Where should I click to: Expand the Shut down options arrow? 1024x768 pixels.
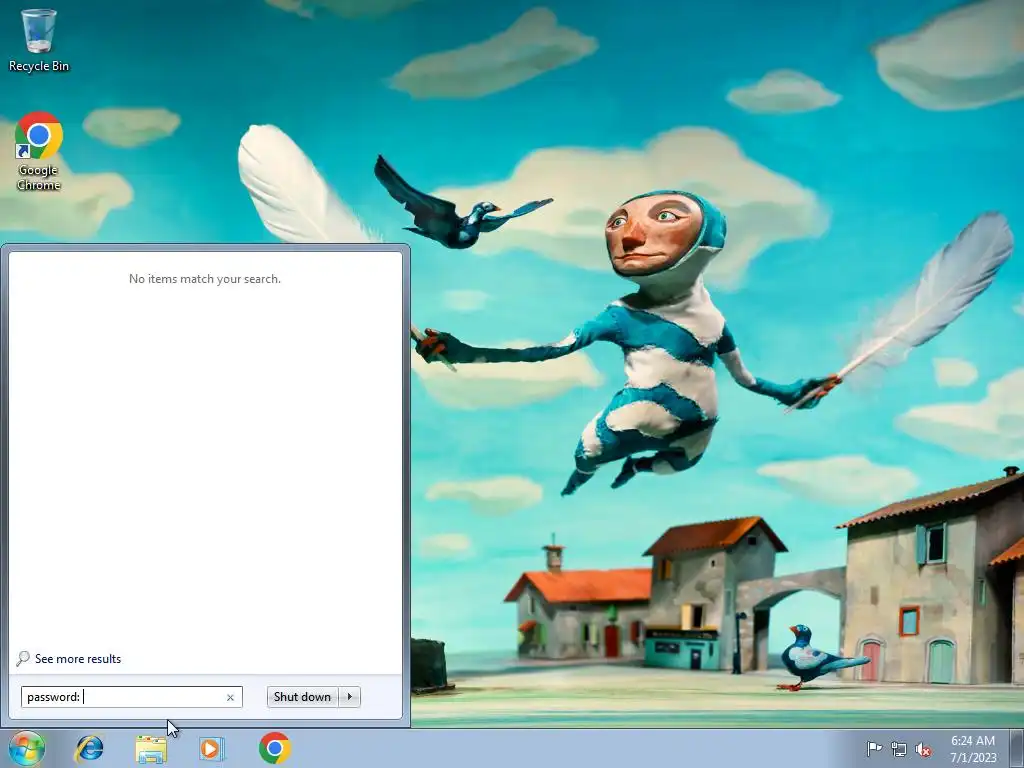350,697
